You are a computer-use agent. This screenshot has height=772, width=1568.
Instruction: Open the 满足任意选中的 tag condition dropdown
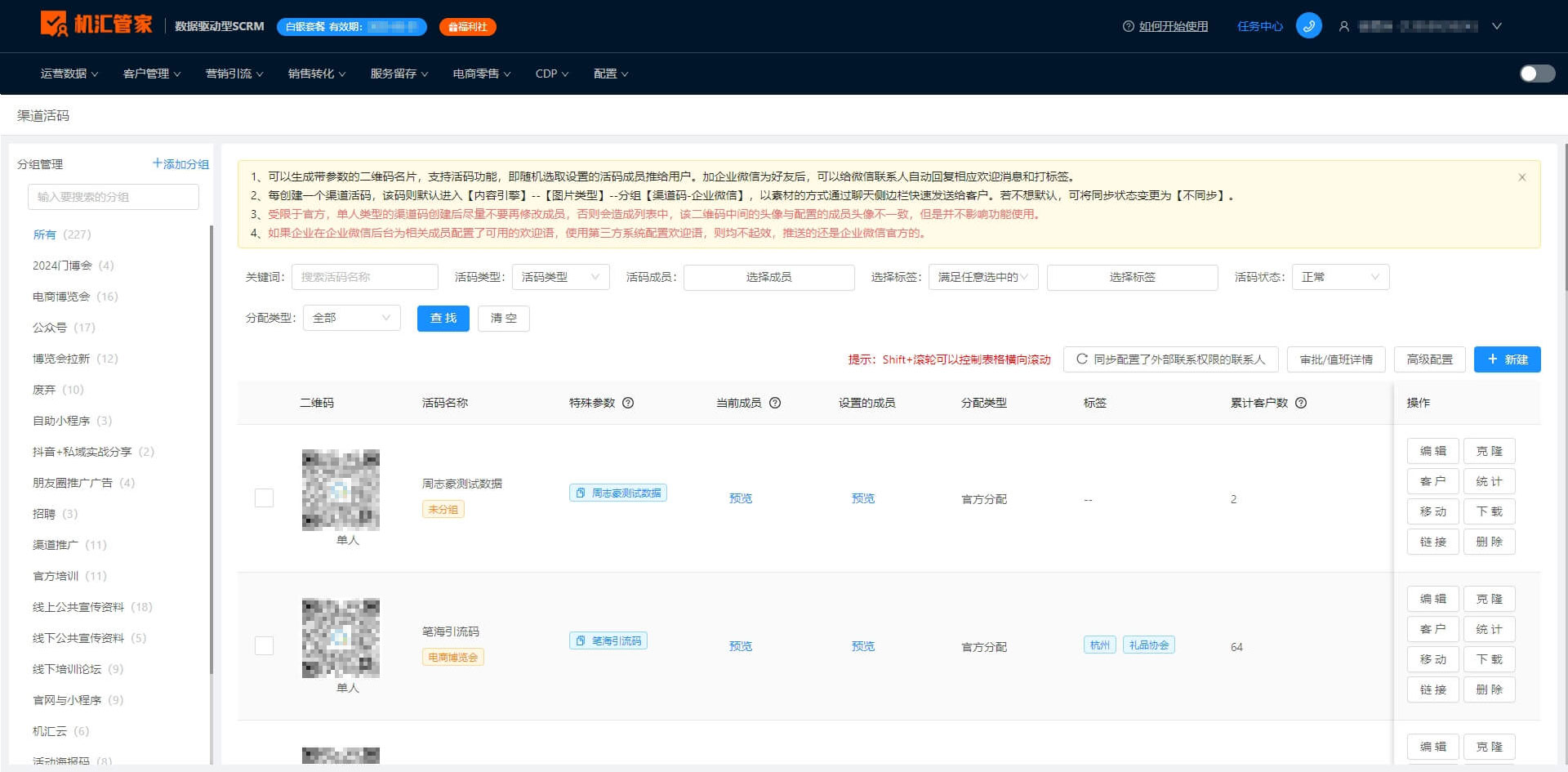click(983, 277)
